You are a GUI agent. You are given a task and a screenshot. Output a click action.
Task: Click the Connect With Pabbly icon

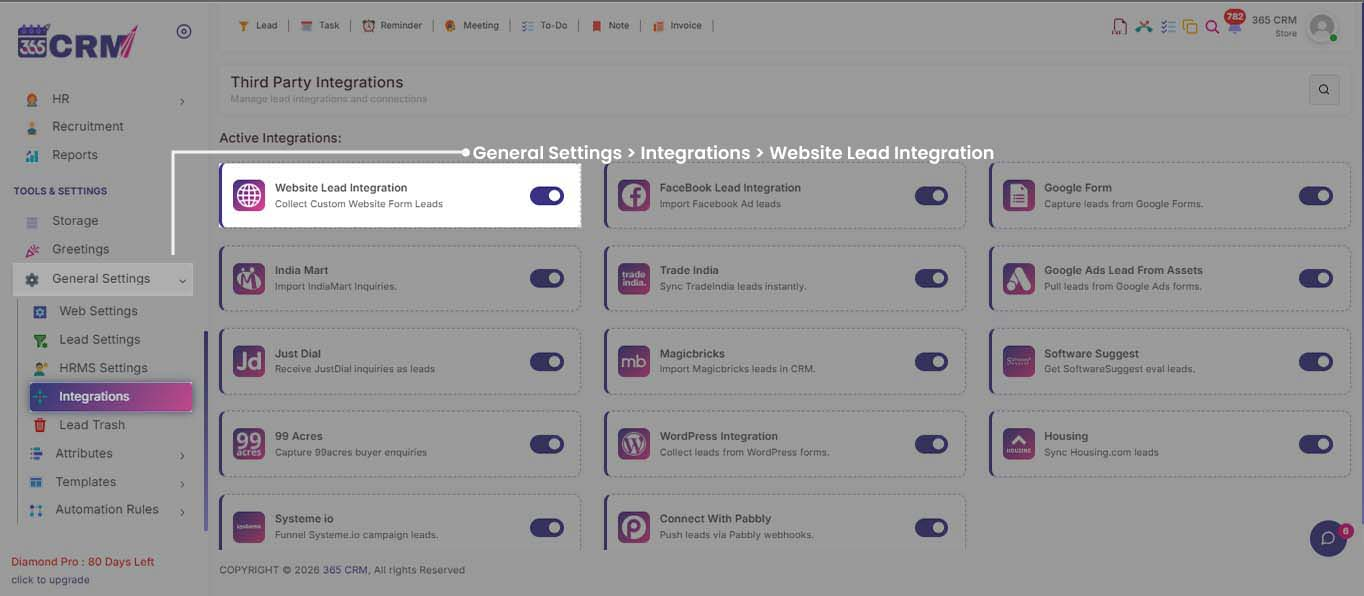(x=634, y=527)
